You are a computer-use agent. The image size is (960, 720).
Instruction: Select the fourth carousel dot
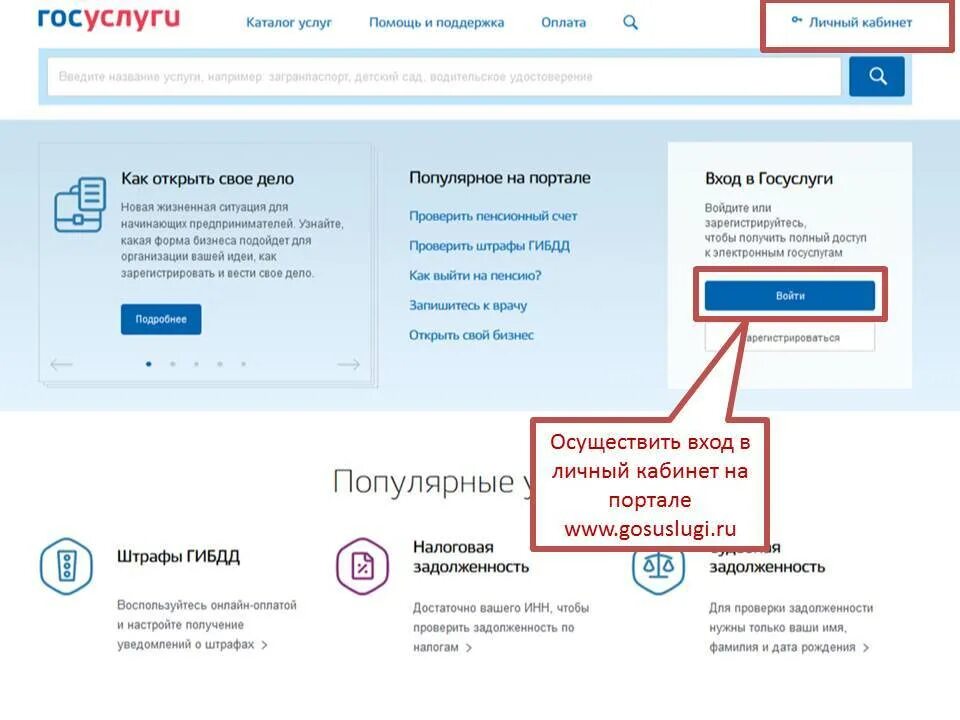point(220,364)
